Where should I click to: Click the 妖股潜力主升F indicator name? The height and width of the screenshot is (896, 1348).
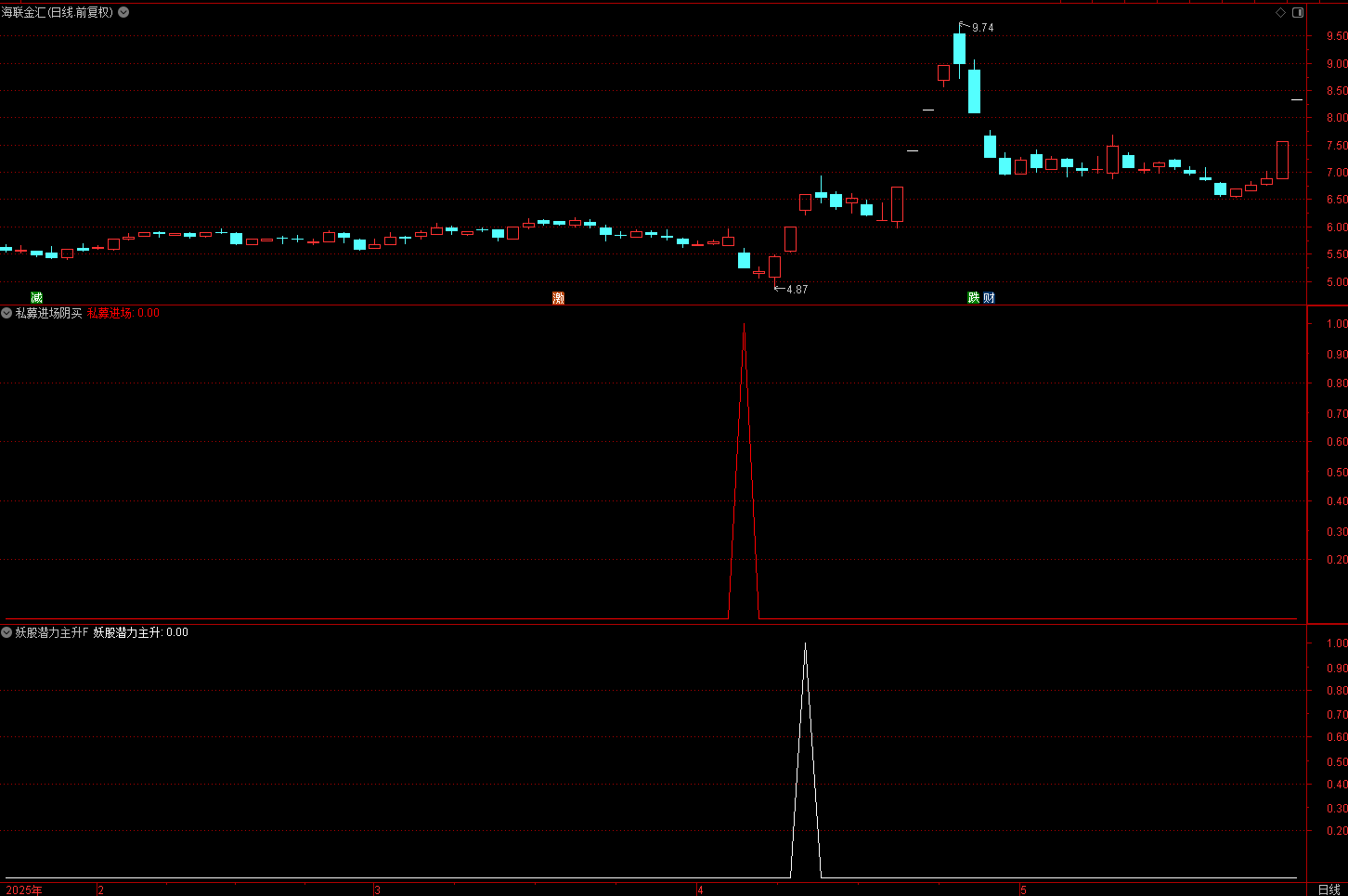pyautogui.click(x=52, y=632)
